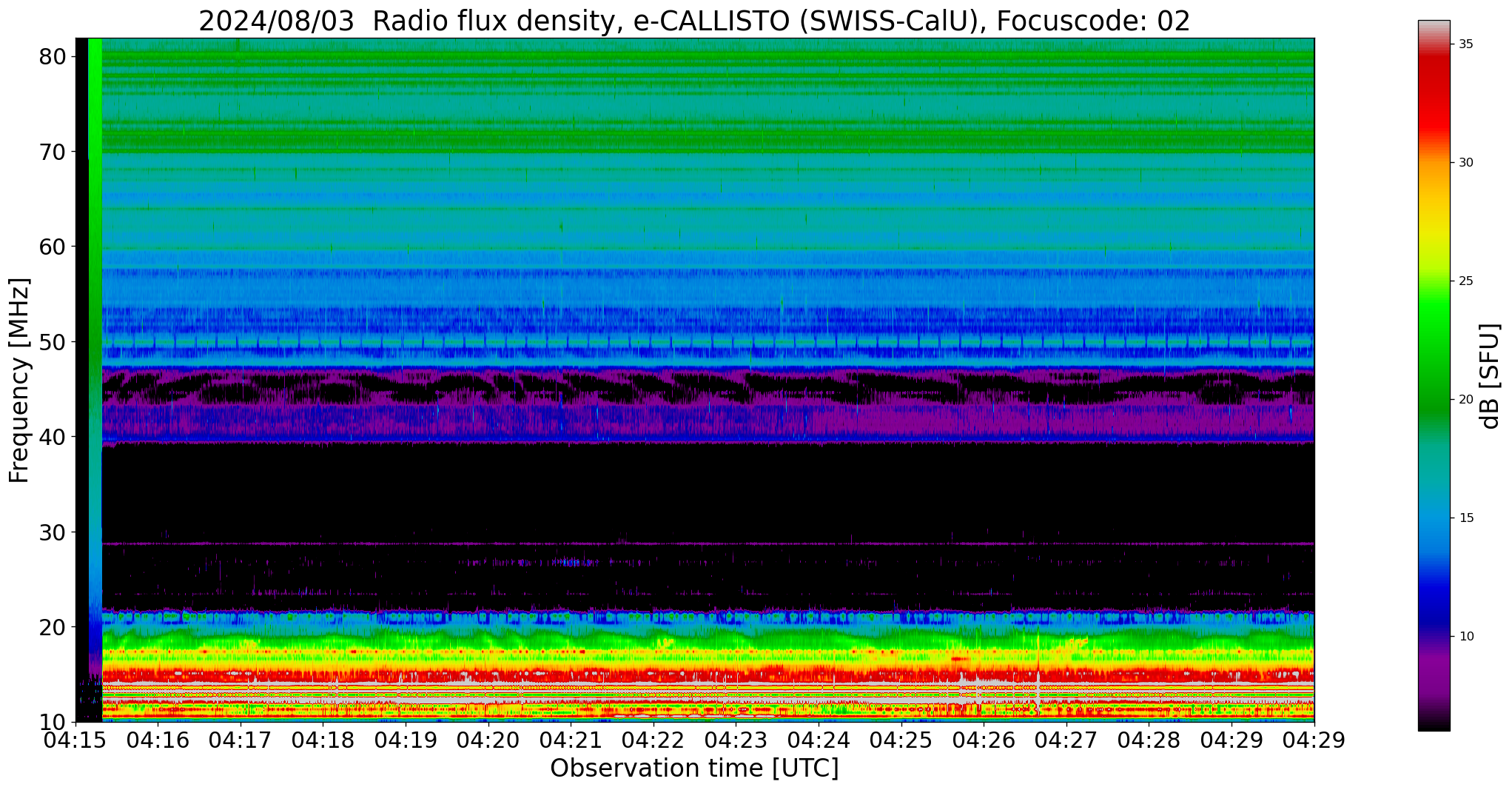Viewport: 1512px width, 790px height.
Task: Click the 04:25 time tick label
Action: coord(901,740)
